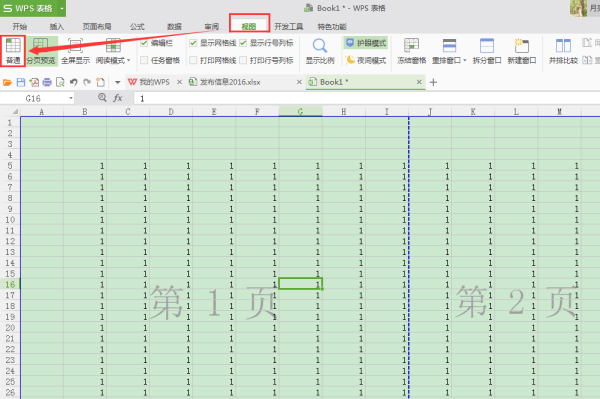The height and width of the screenshot is (399, 600).
Task: Select row 16 header
Action: point(10,284)
